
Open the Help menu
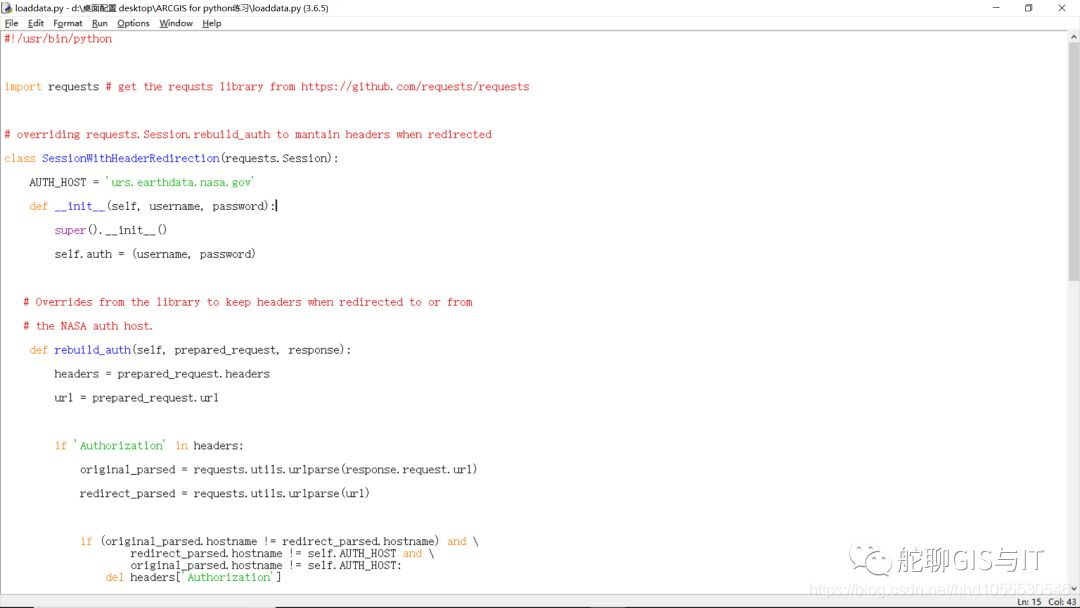coord(211,23)
